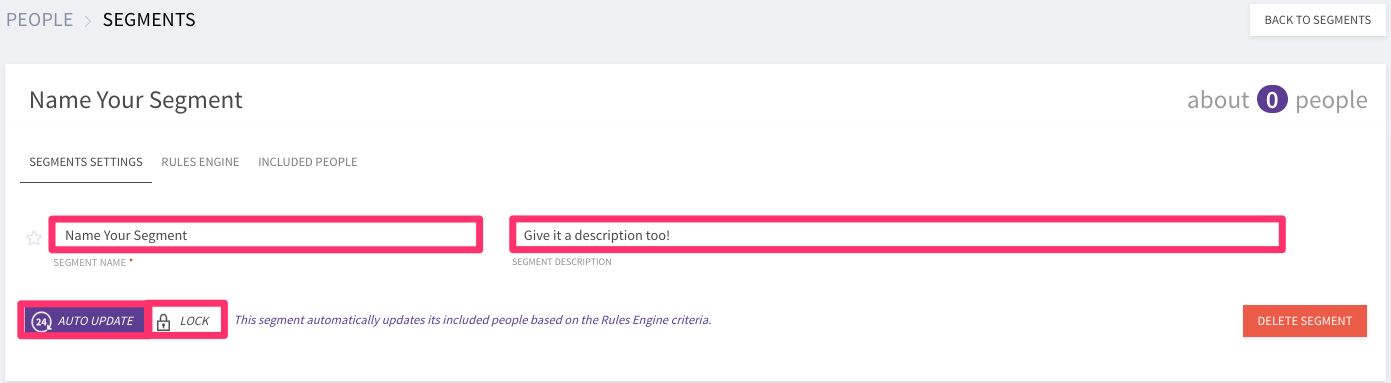Star this segment as a favorite
1391x383 pixels.
[x=34, y=237]
